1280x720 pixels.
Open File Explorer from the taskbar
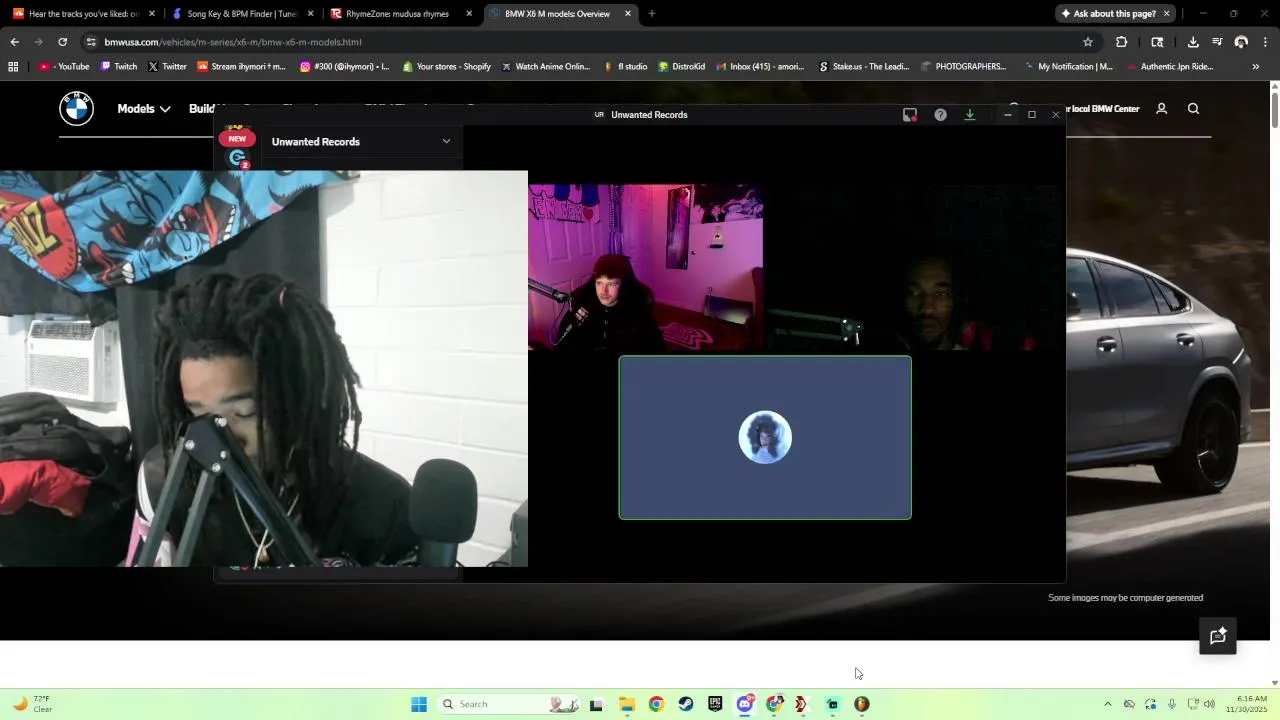pos(626,704)
